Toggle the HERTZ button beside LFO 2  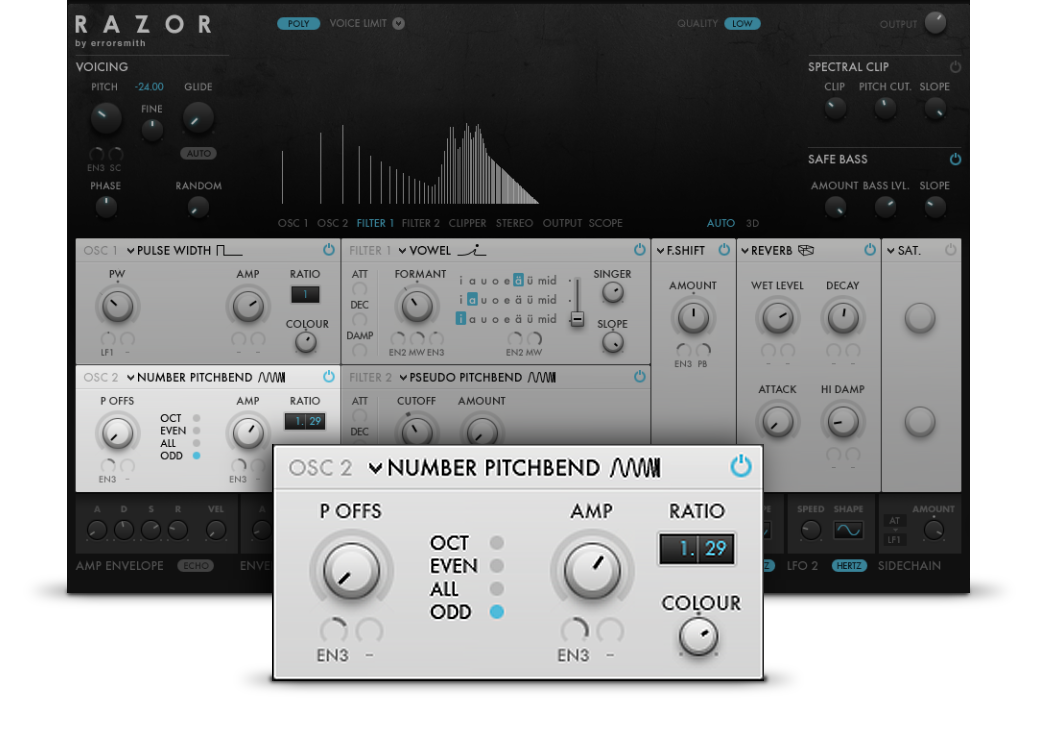(849, 566)
